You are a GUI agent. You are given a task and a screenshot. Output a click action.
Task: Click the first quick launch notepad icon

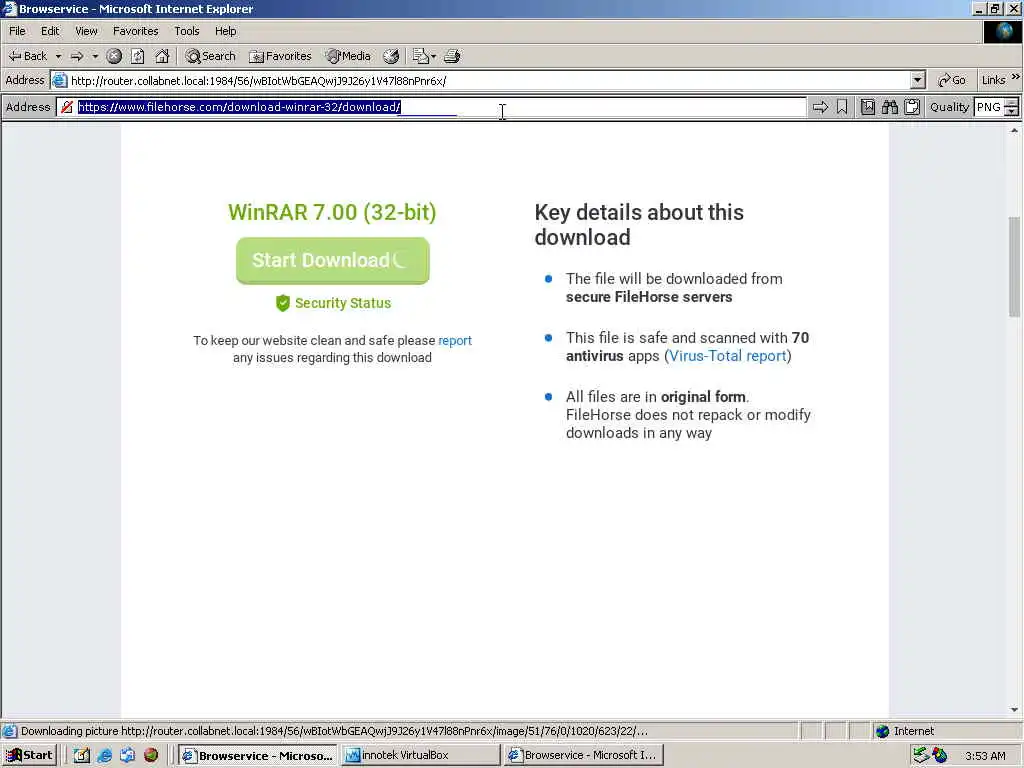(81, 756)
